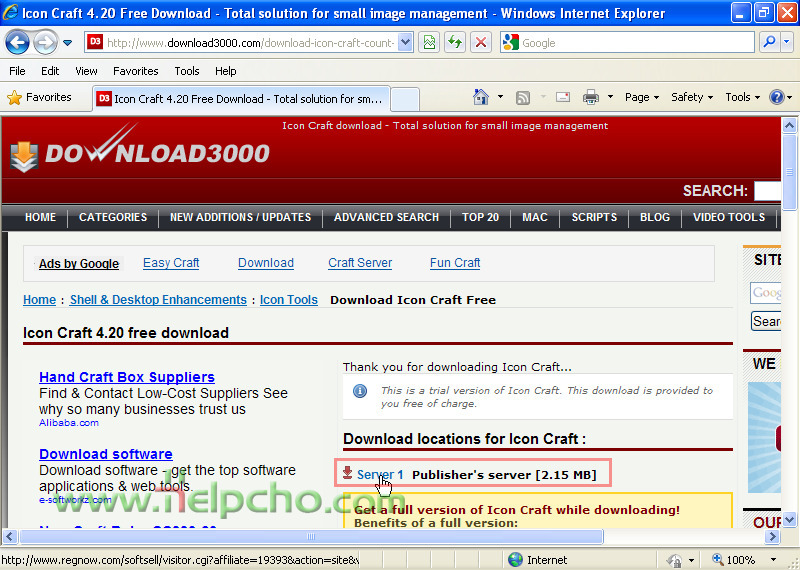Follow the Download ad link

pyautogui.click(x=266, y=263)
